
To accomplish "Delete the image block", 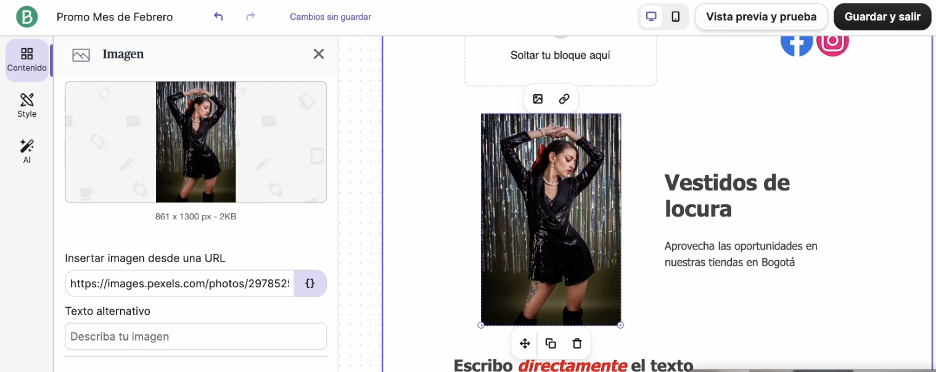I will (x=577, y=343).
